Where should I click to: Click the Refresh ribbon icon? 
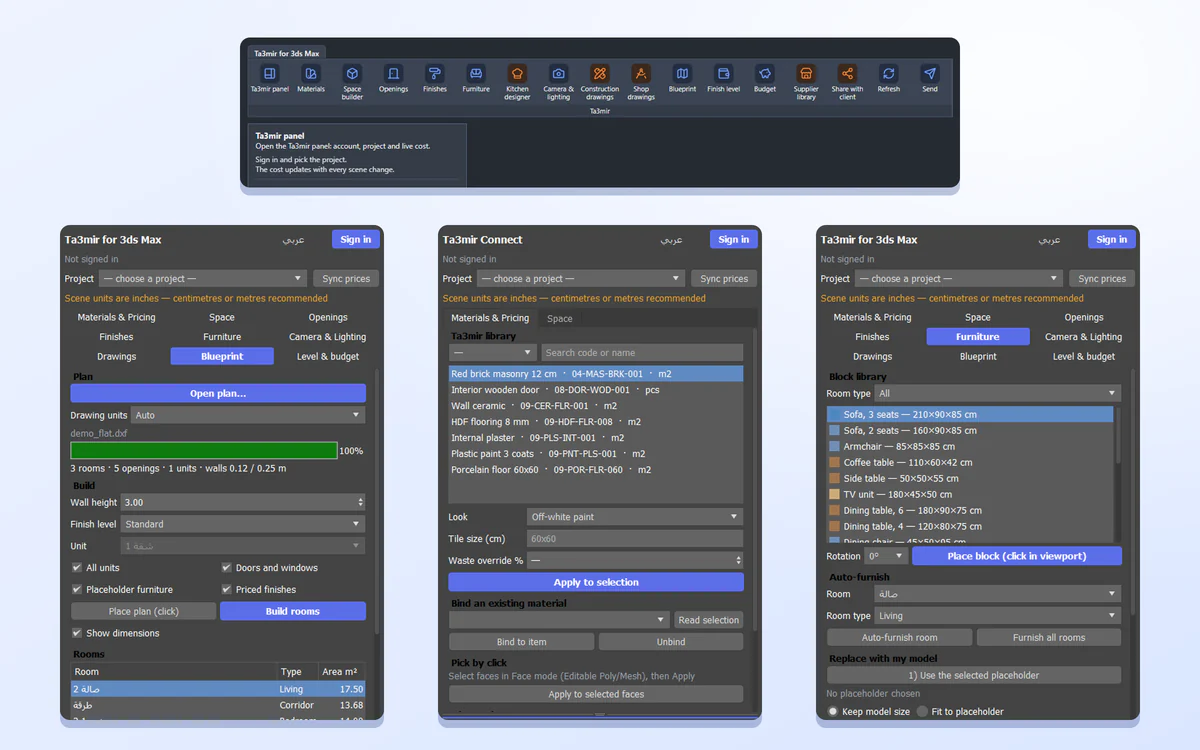tap(888, 73)
